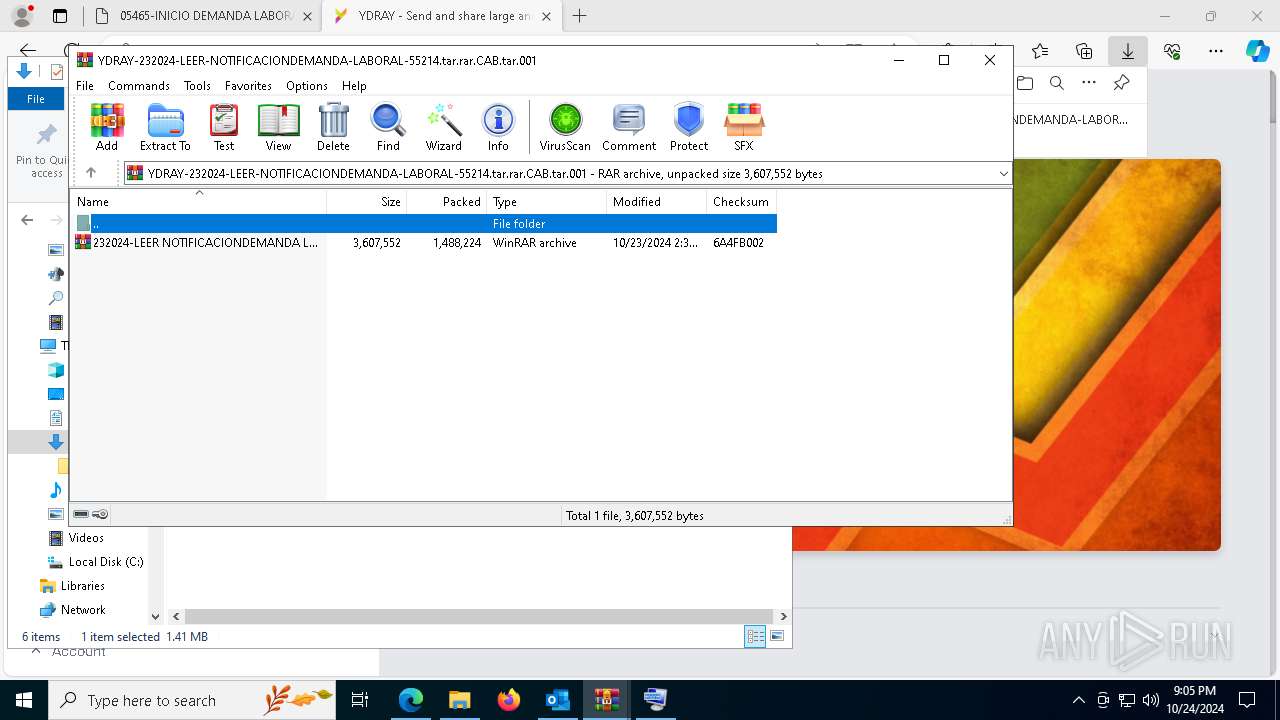Open the Commands menu
This screenshot has width=1280, height=720.
[x=139, y=86]
